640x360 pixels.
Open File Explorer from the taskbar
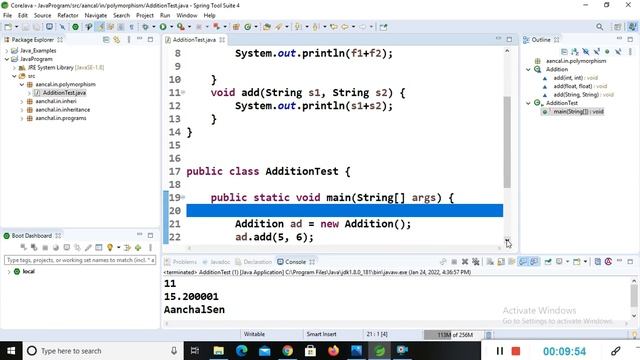(x=219, y=351)
